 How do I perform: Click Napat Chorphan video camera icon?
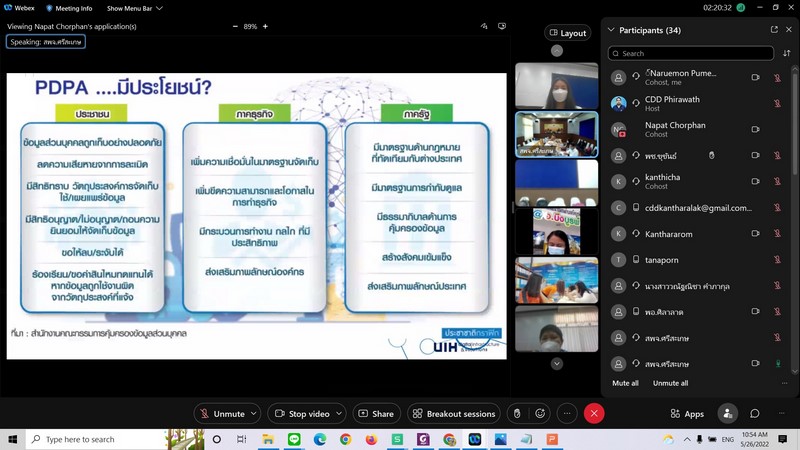tap(755, 130)
